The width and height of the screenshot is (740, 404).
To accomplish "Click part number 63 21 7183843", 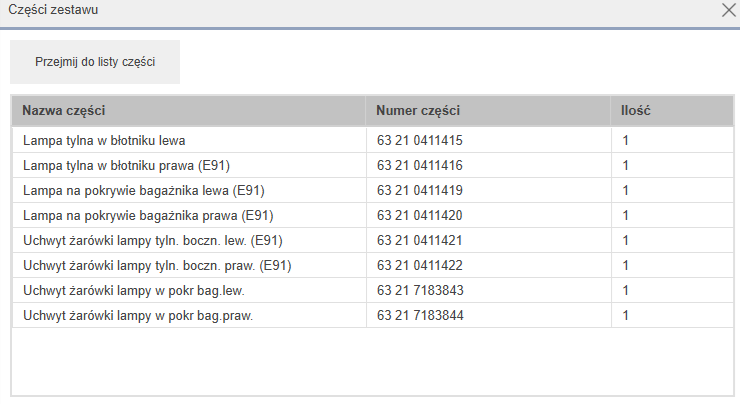I will click(x=420, y=290).
